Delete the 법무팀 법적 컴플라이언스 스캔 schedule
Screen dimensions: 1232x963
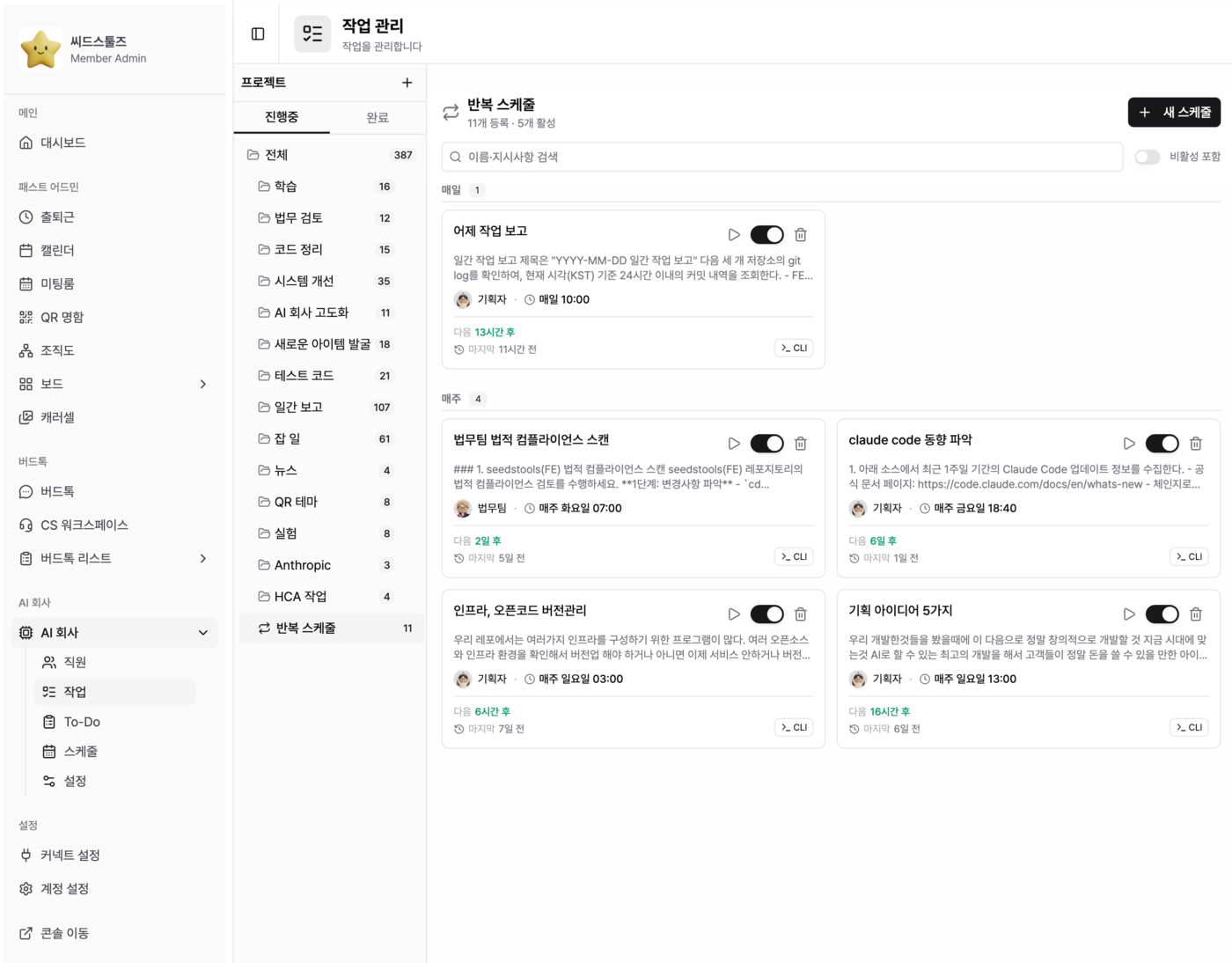tap(801, 444)
